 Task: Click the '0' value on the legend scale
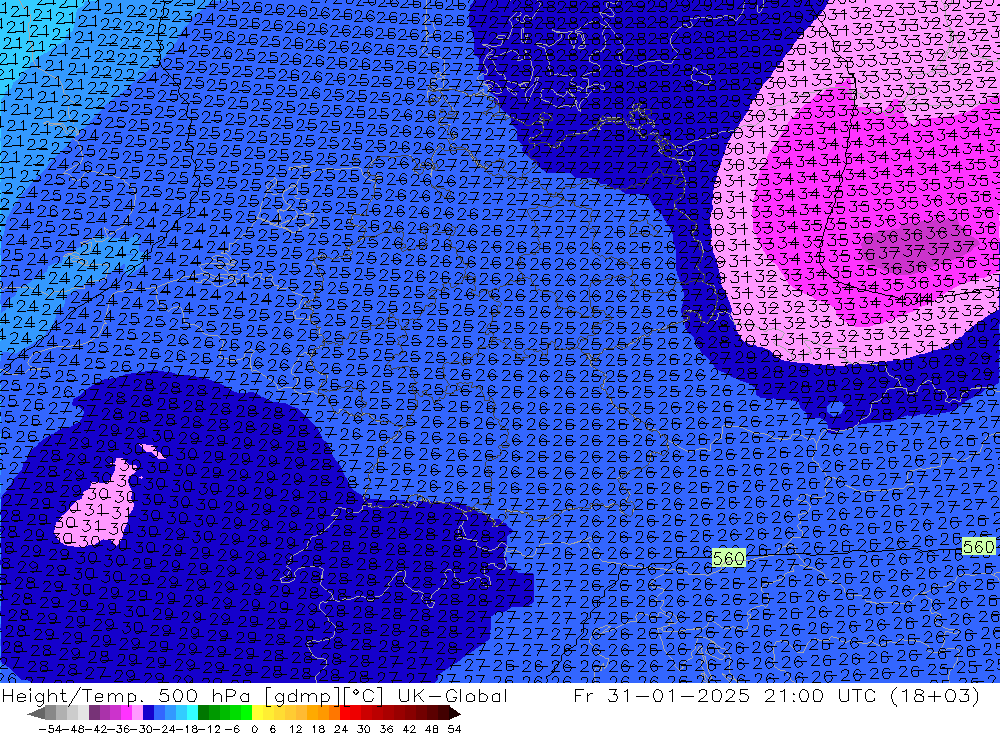254,729
